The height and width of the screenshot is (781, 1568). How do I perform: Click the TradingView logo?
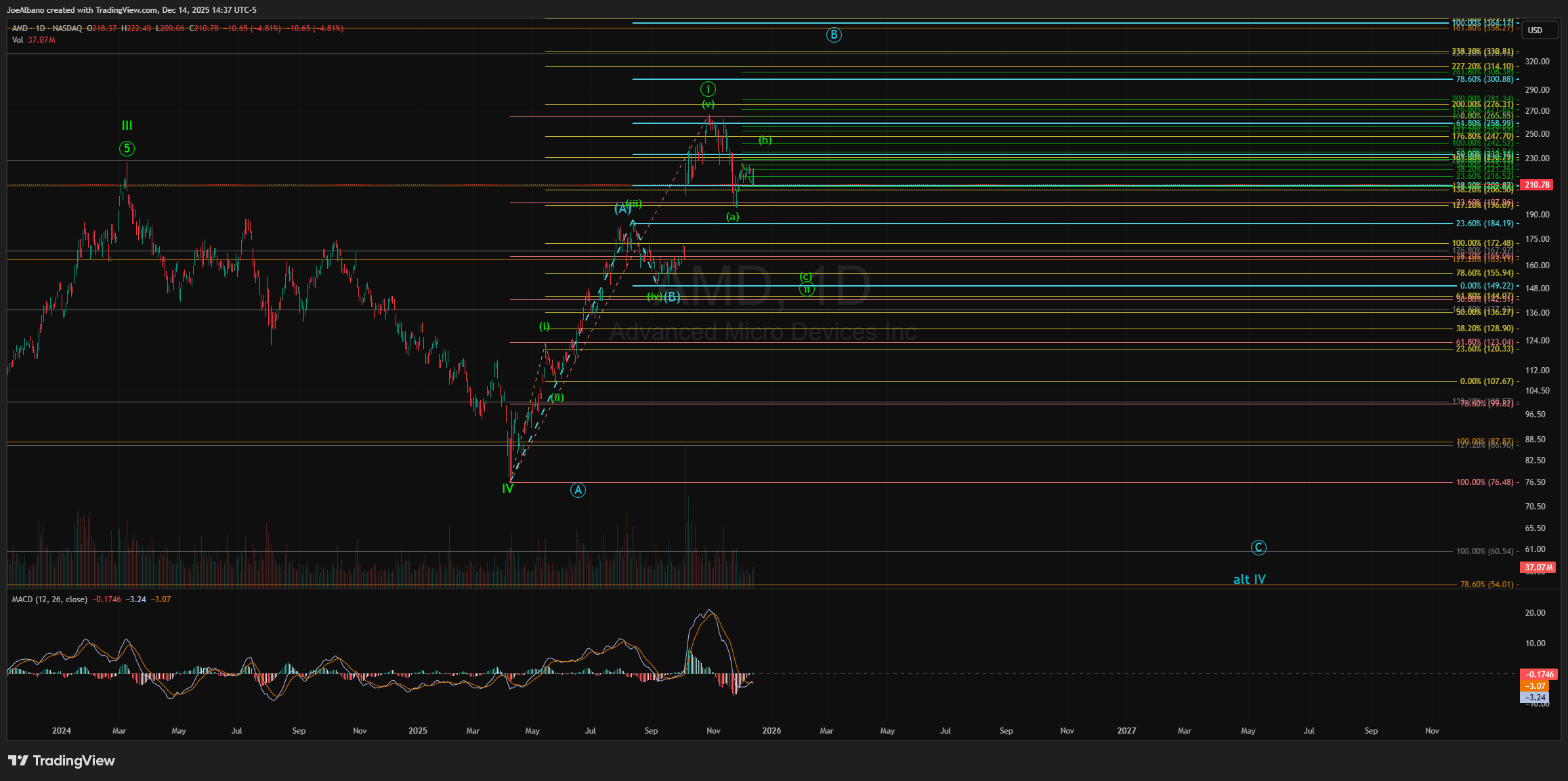(x=62, y=761)
